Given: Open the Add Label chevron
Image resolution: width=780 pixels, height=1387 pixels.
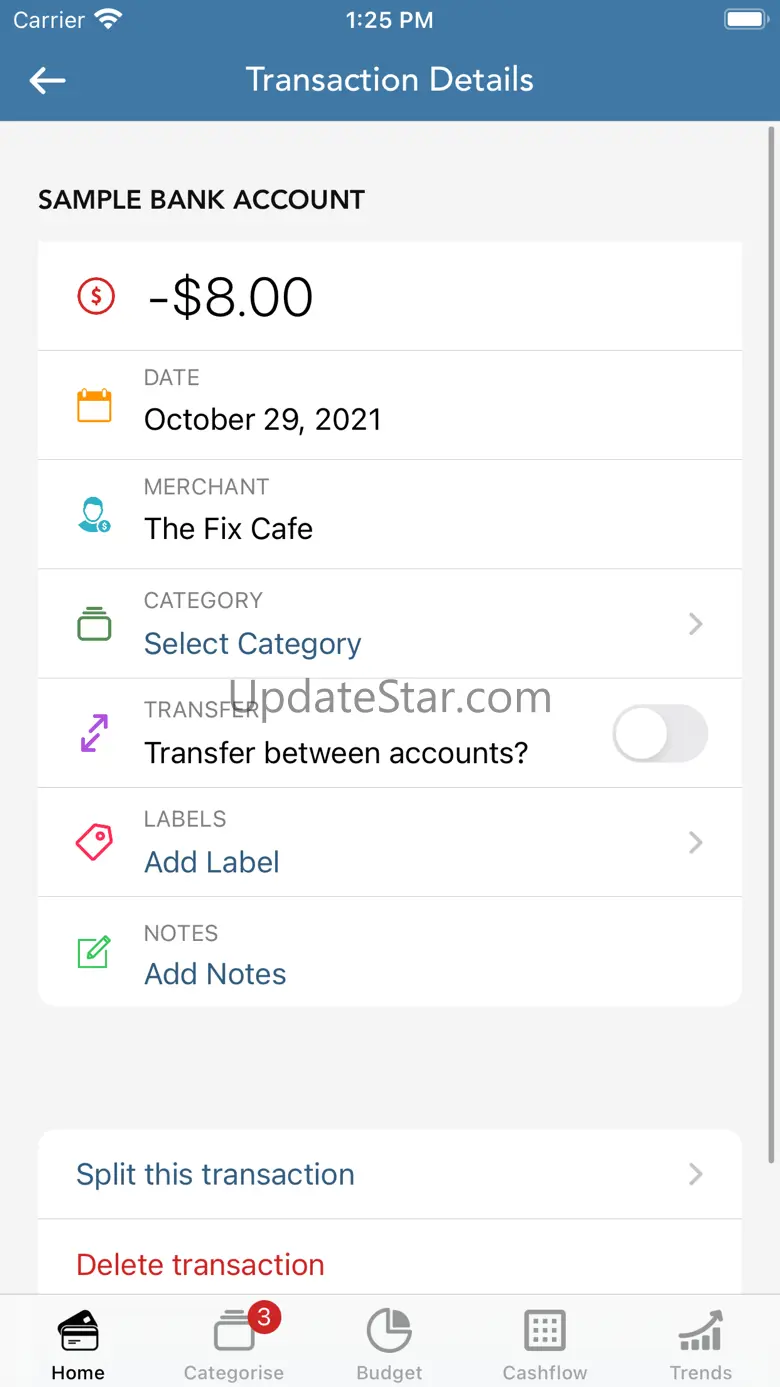Looking at the screenshot, I should (696, 842).
